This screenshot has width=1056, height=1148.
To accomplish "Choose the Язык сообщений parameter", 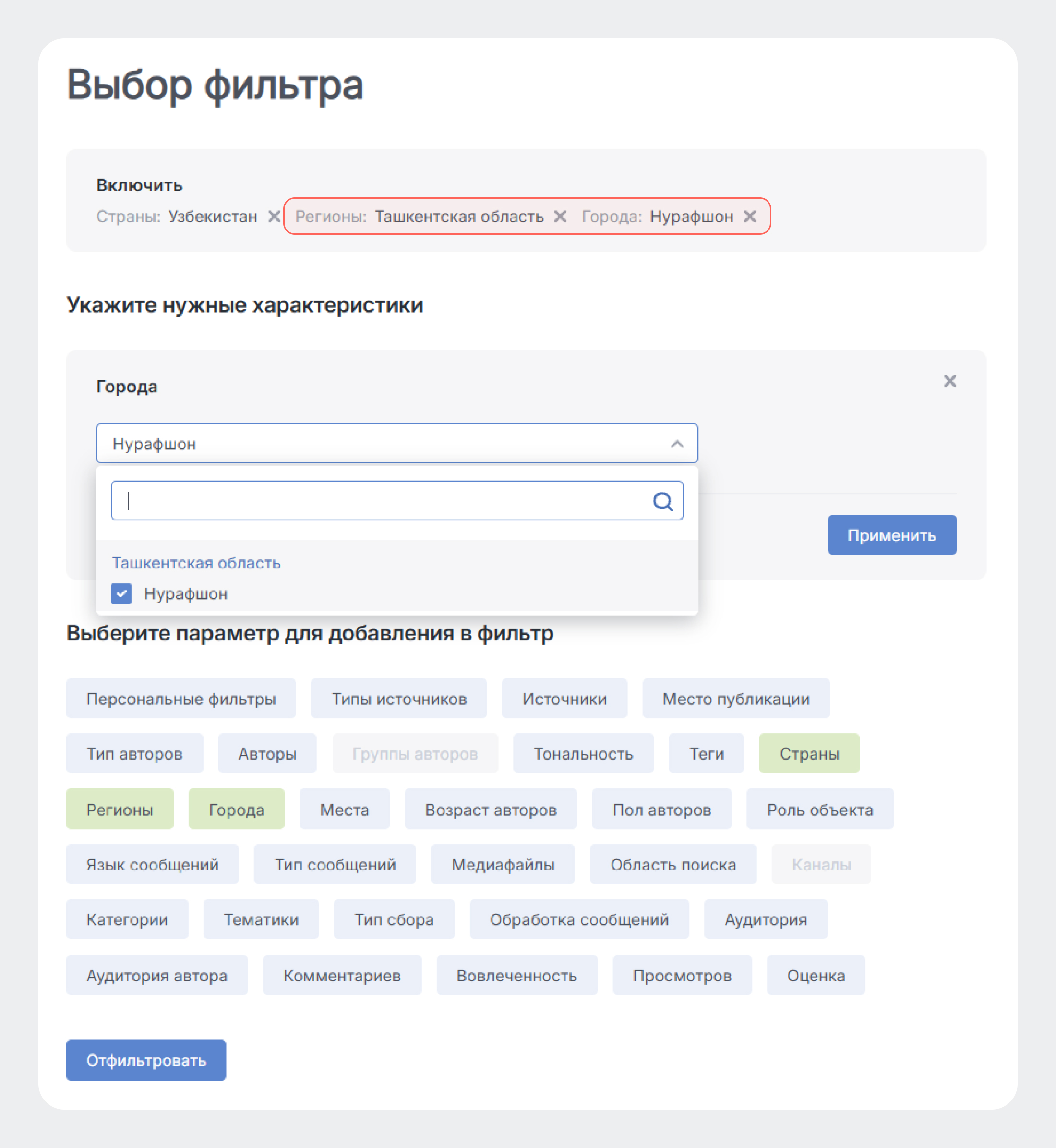I will coord(152,864).
